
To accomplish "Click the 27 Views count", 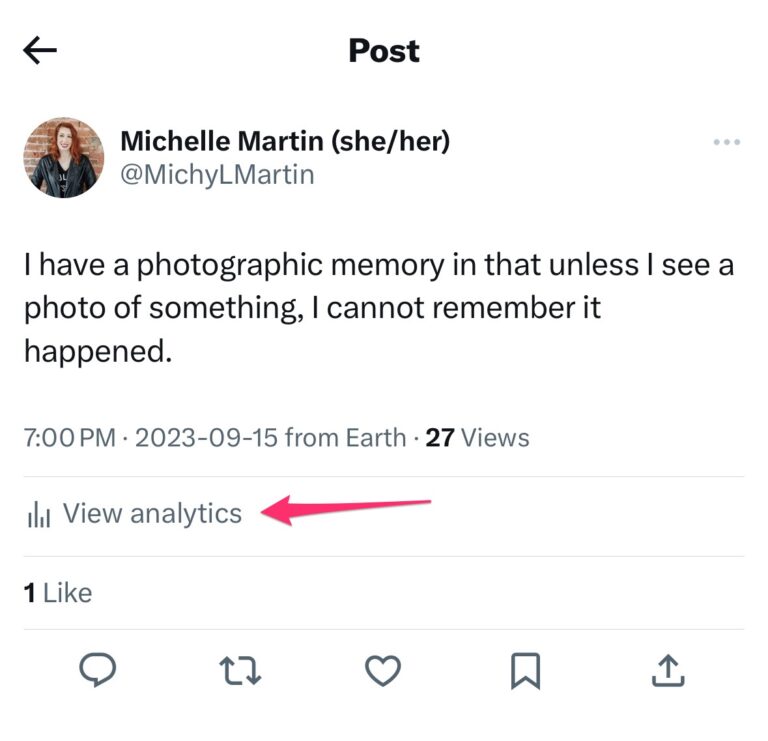I will 477,438.
